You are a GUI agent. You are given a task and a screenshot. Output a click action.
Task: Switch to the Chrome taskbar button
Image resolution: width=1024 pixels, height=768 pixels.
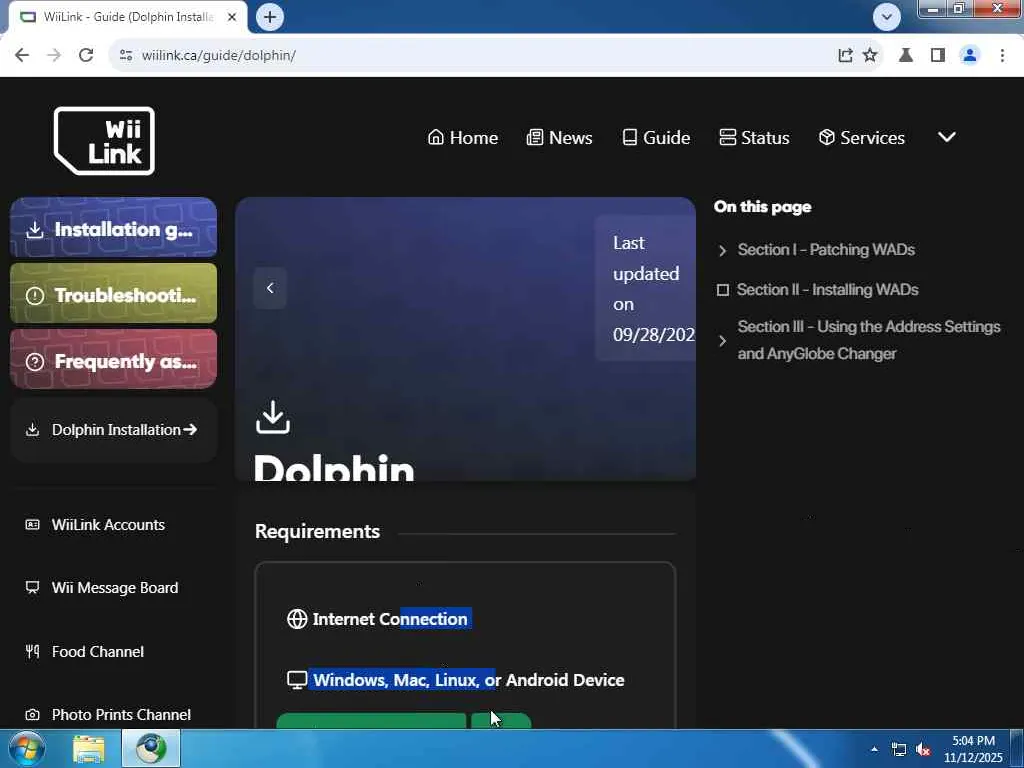pos(151,749)
